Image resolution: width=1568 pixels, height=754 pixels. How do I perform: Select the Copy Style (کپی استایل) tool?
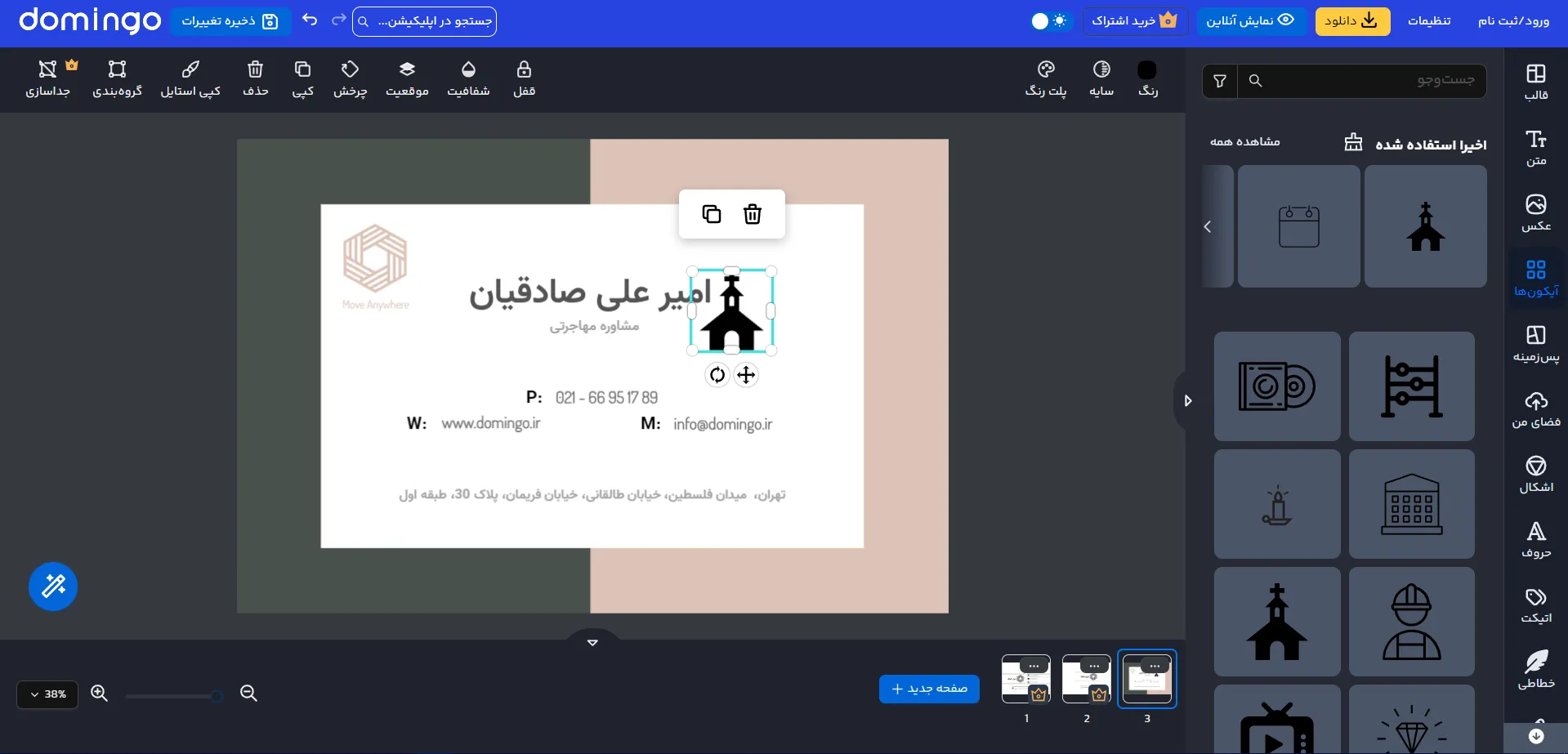190,78
